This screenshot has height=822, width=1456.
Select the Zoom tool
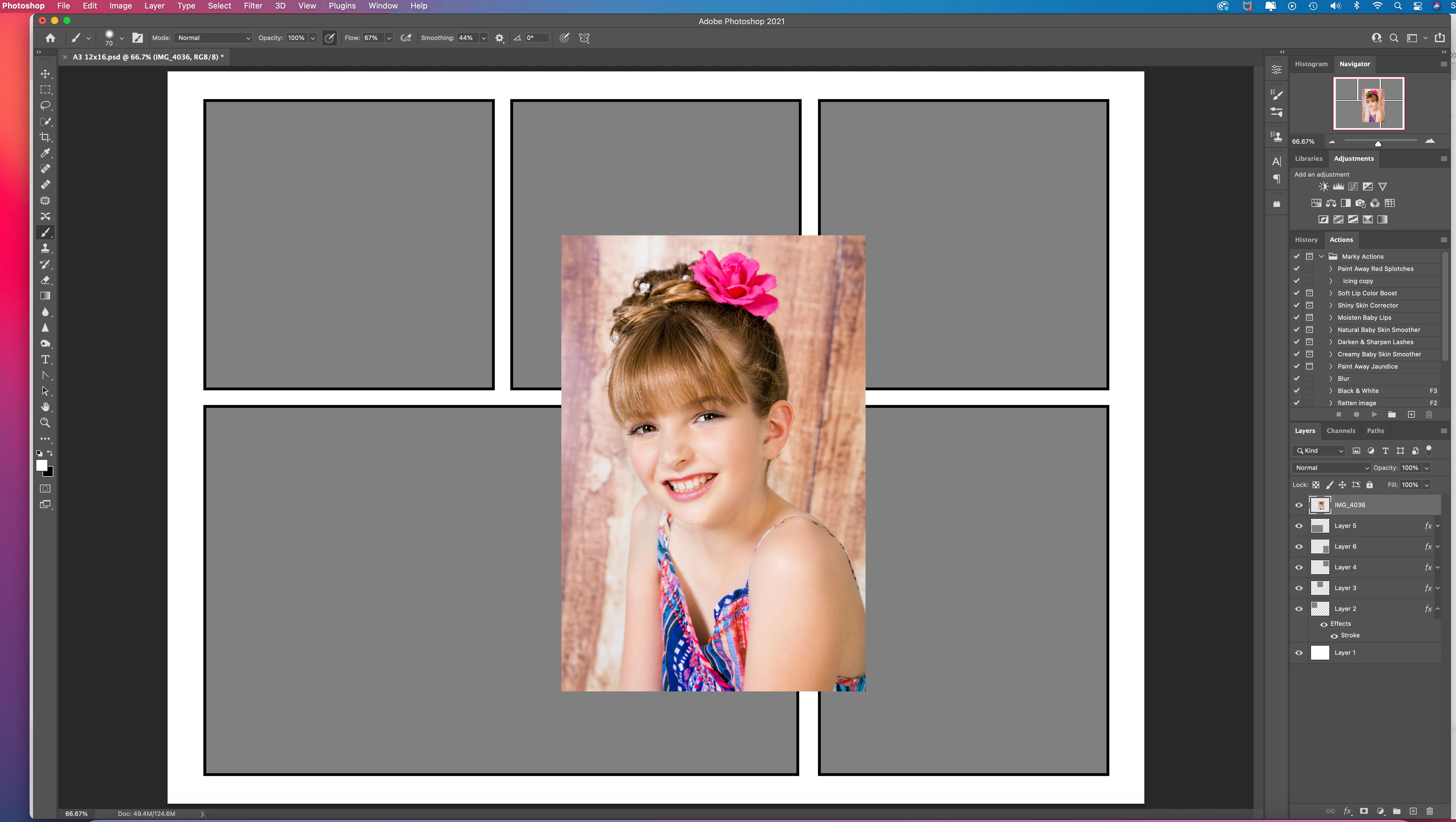click(x=45, y=423)
